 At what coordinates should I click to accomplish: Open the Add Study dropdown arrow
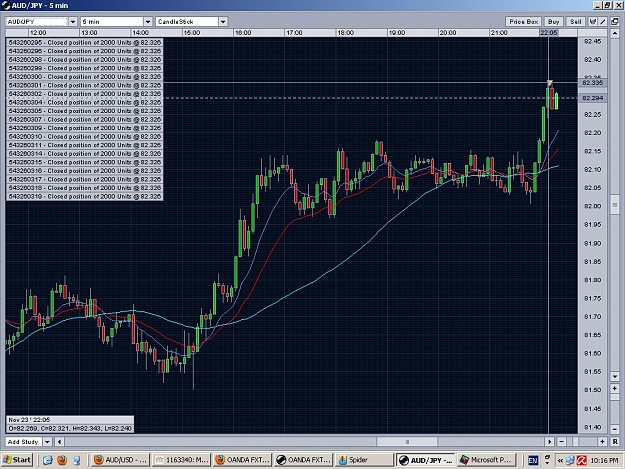47,442
